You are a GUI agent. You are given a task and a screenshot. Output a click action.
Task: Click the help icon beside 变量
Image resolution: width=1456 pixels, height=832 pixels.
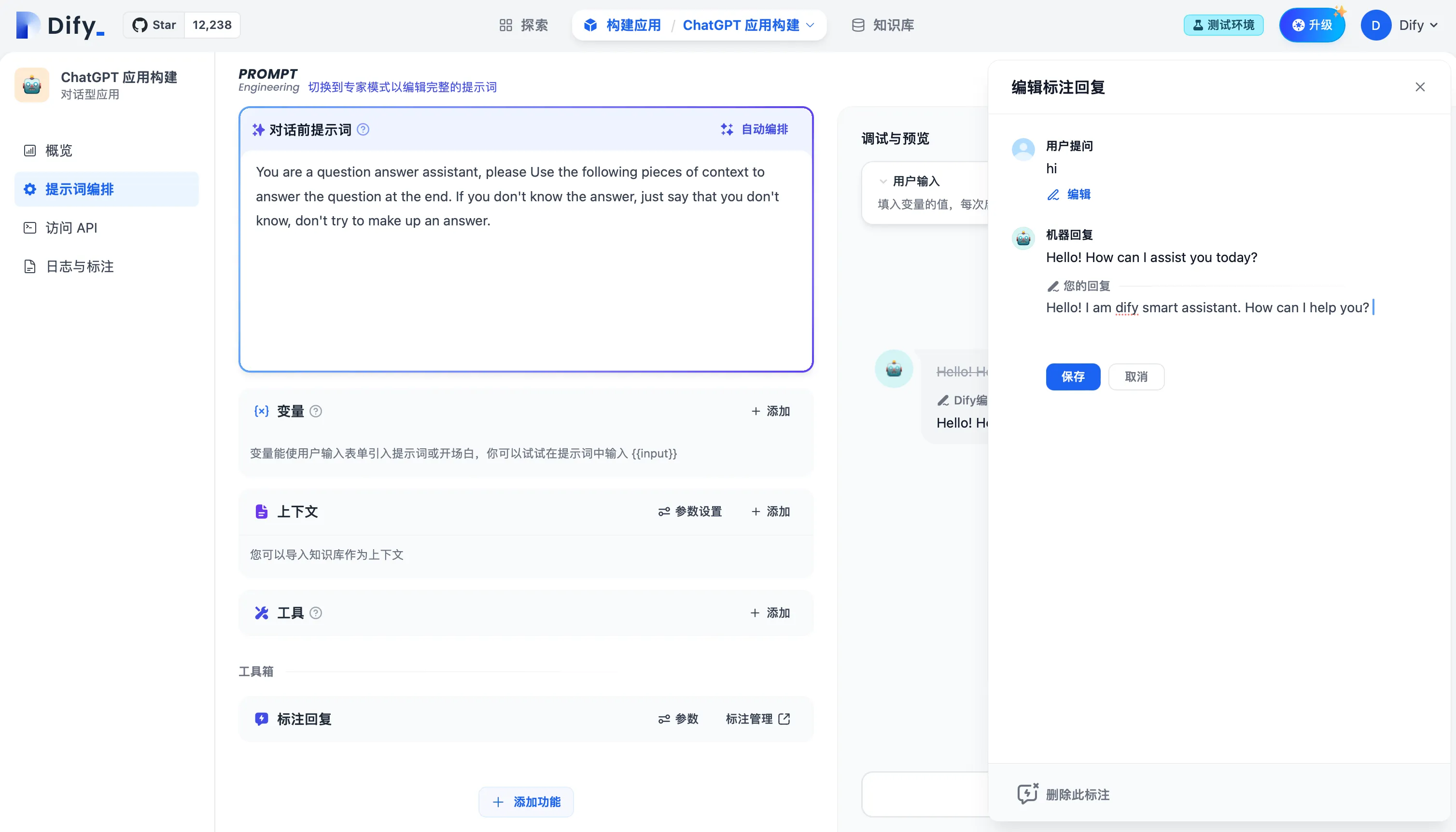tap(315, 411)
